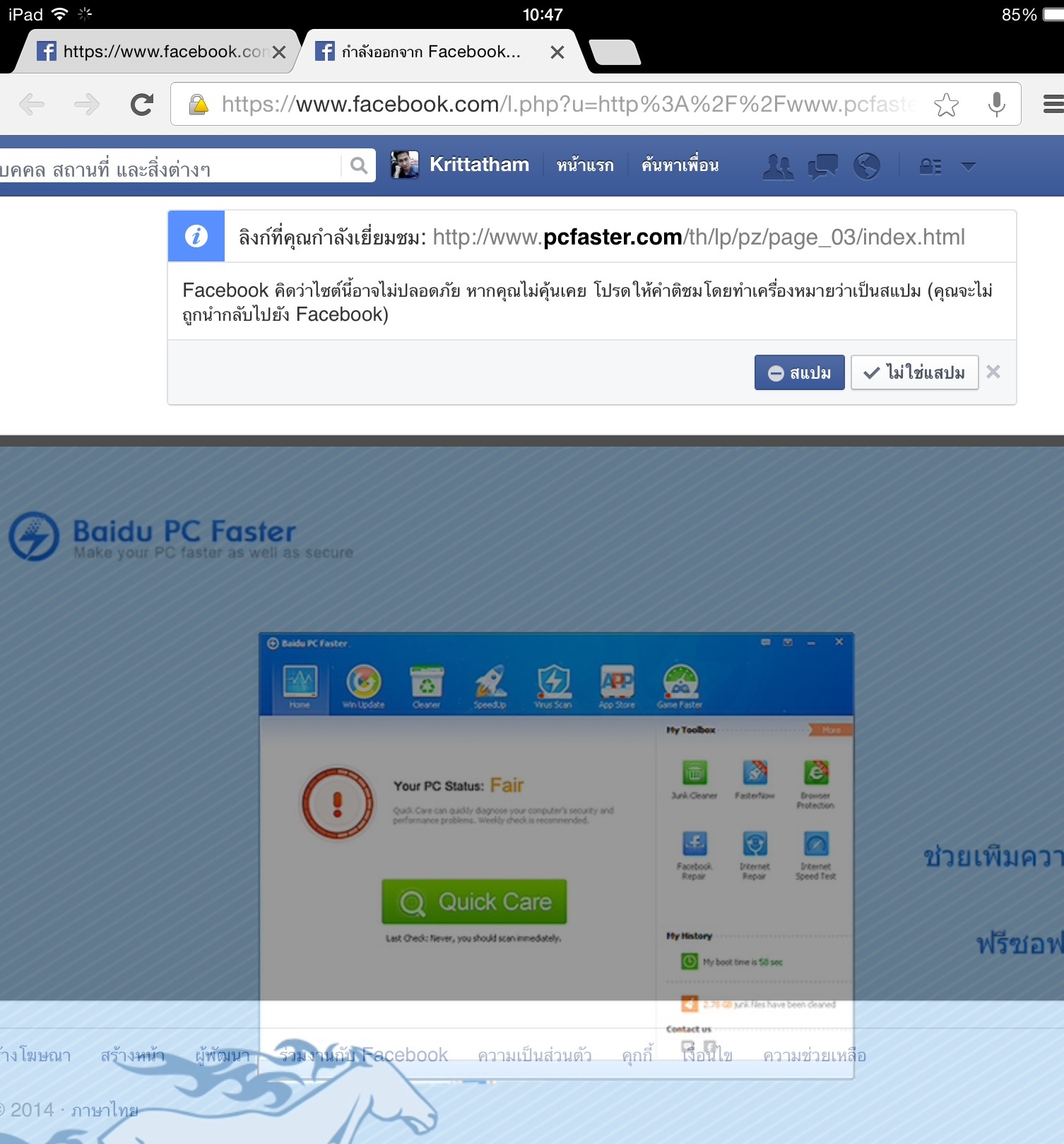Go to หน้าแรก home page

click(x=585, y=165)
